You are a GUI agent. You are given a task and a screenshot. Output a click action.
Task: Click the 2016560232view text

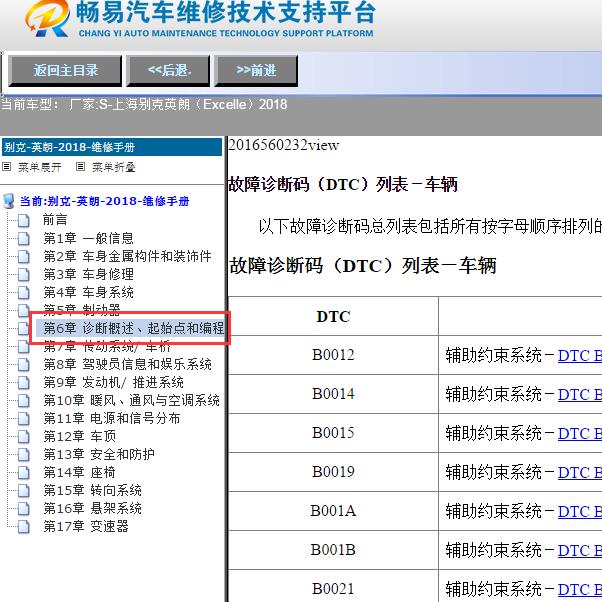pyautogui.click(x=284, y=146)
